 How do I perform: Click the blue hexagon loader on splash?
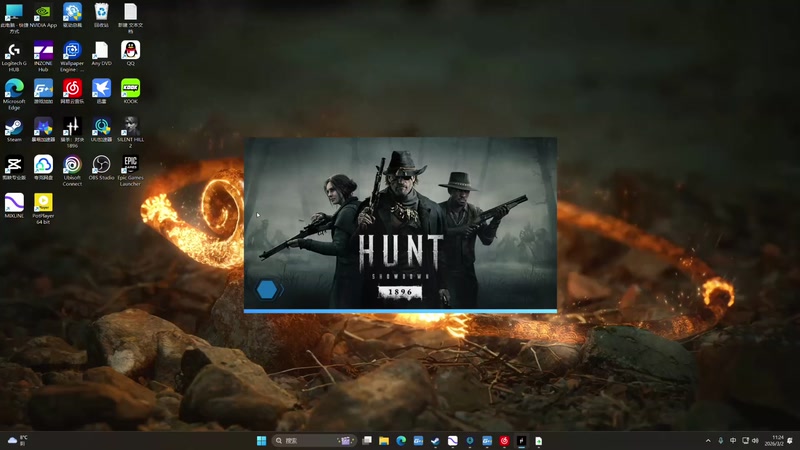click(x=267, y=290)
